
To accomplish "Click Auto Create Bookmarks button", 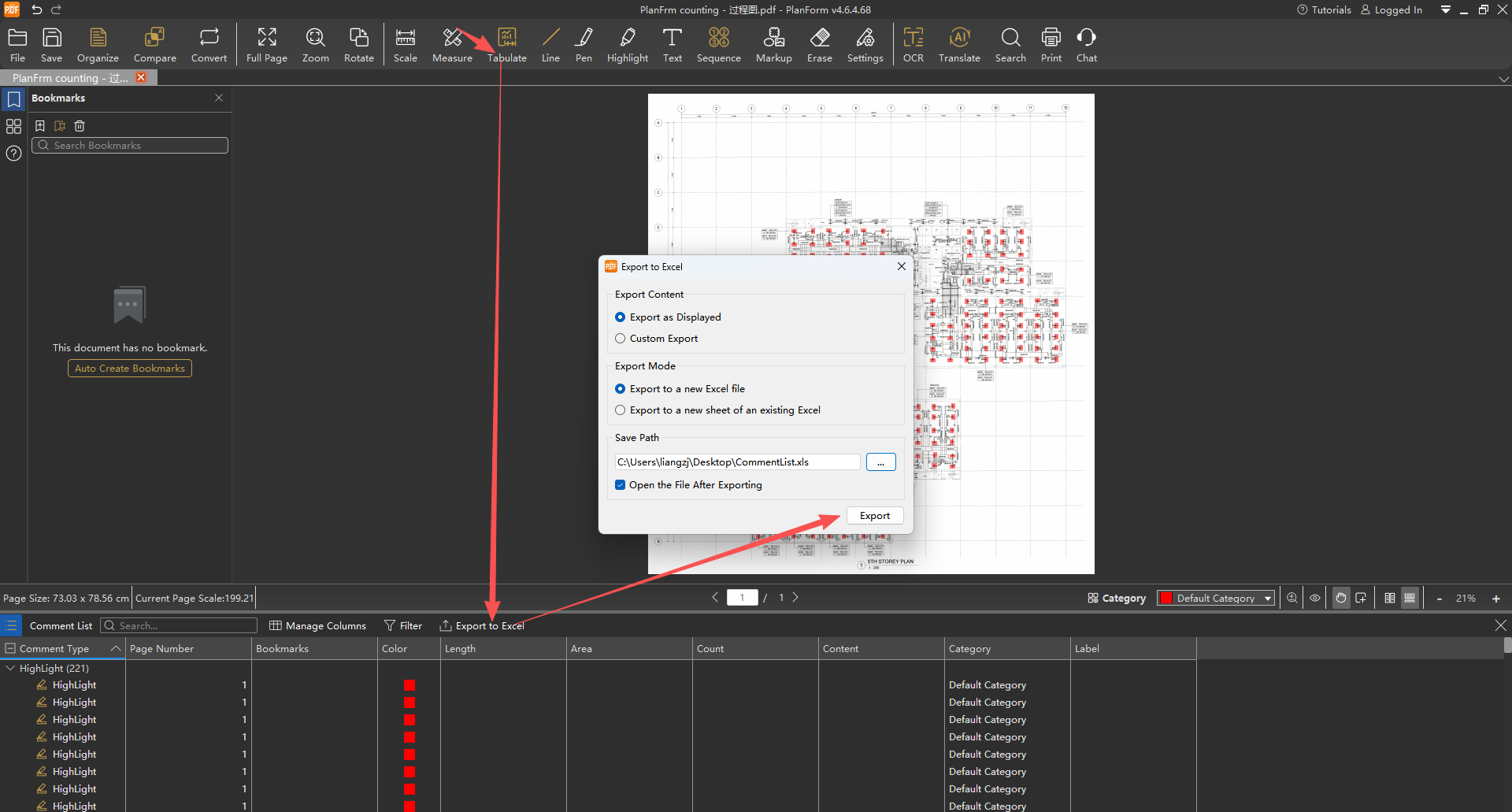I will [130, 369].
